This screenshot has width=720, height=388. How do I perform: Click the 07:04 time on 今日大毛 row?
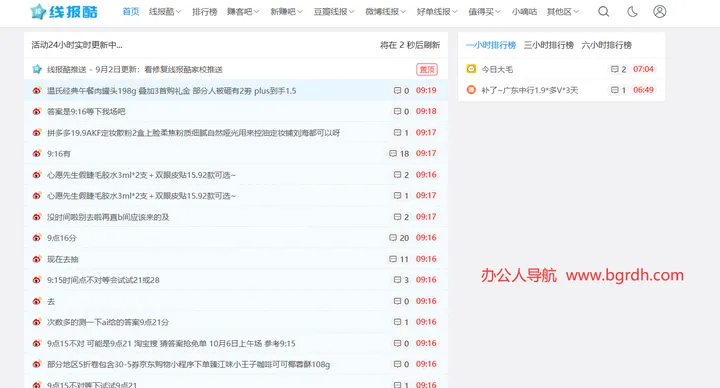tap(643, 69)
